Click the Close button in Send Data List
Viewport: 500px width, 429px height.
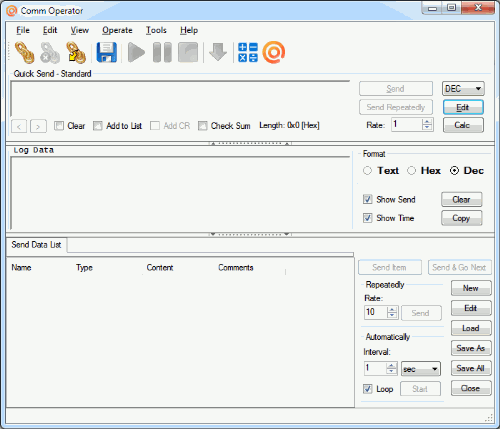(x=471, y=388)
